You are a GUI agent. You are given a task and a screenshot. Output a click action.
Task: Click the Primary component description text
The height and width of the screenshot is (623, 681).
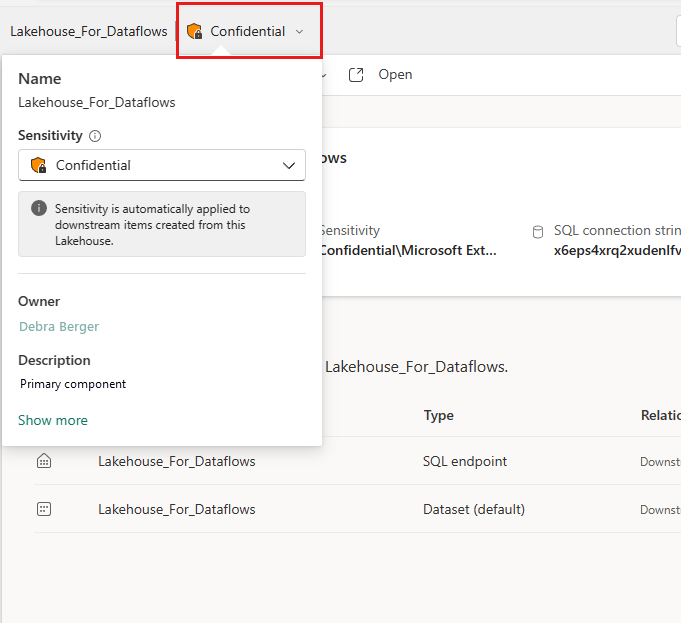click(73, 383)
